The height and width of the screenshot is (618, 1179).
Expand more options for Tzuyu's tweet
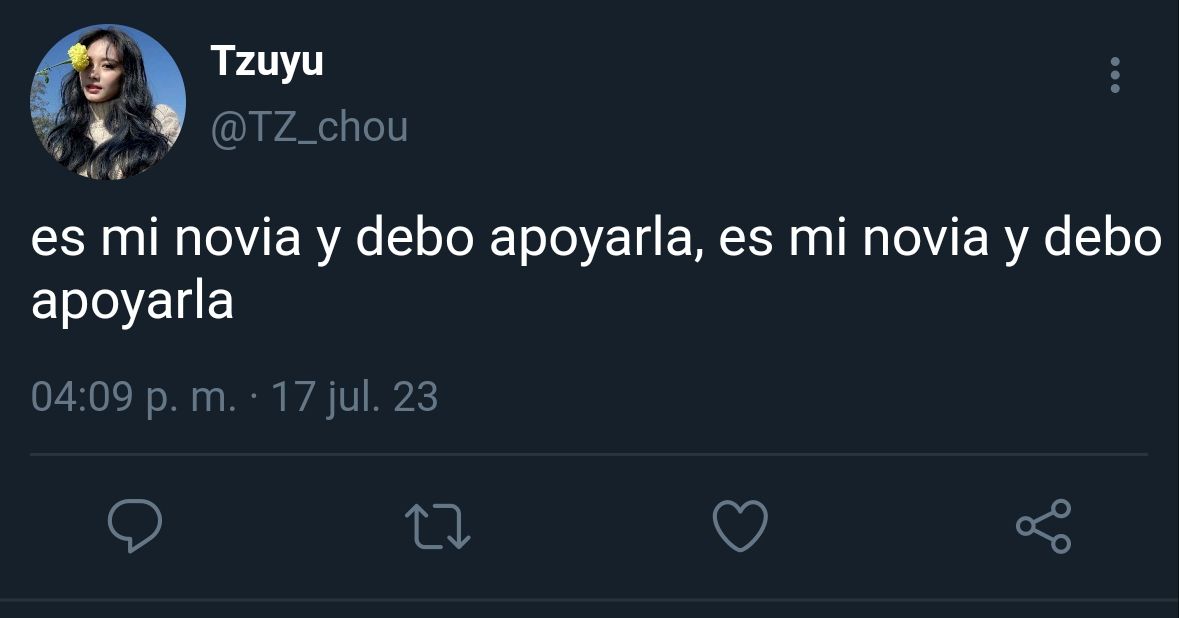tap(1115, 75)
